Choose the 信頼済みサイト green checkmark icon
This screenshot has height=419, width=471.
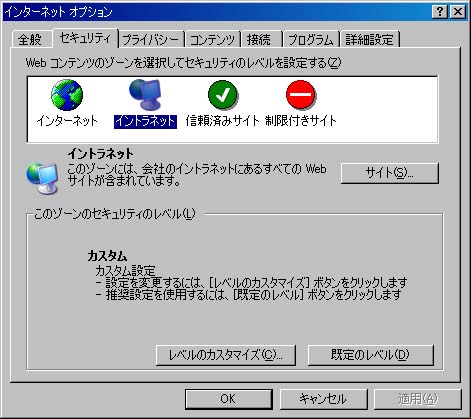click(x=223, y=95)
